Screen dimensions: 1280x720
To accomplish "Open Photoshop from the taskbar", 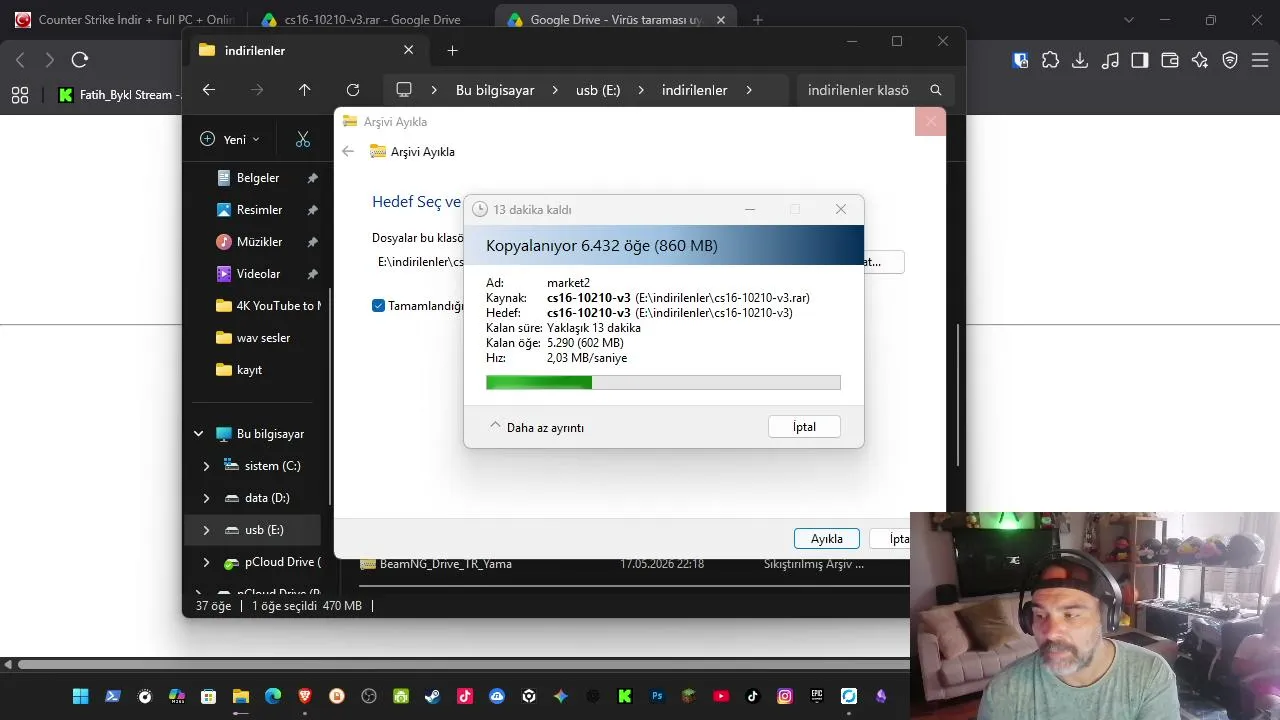I will click(x=657, y=696).
